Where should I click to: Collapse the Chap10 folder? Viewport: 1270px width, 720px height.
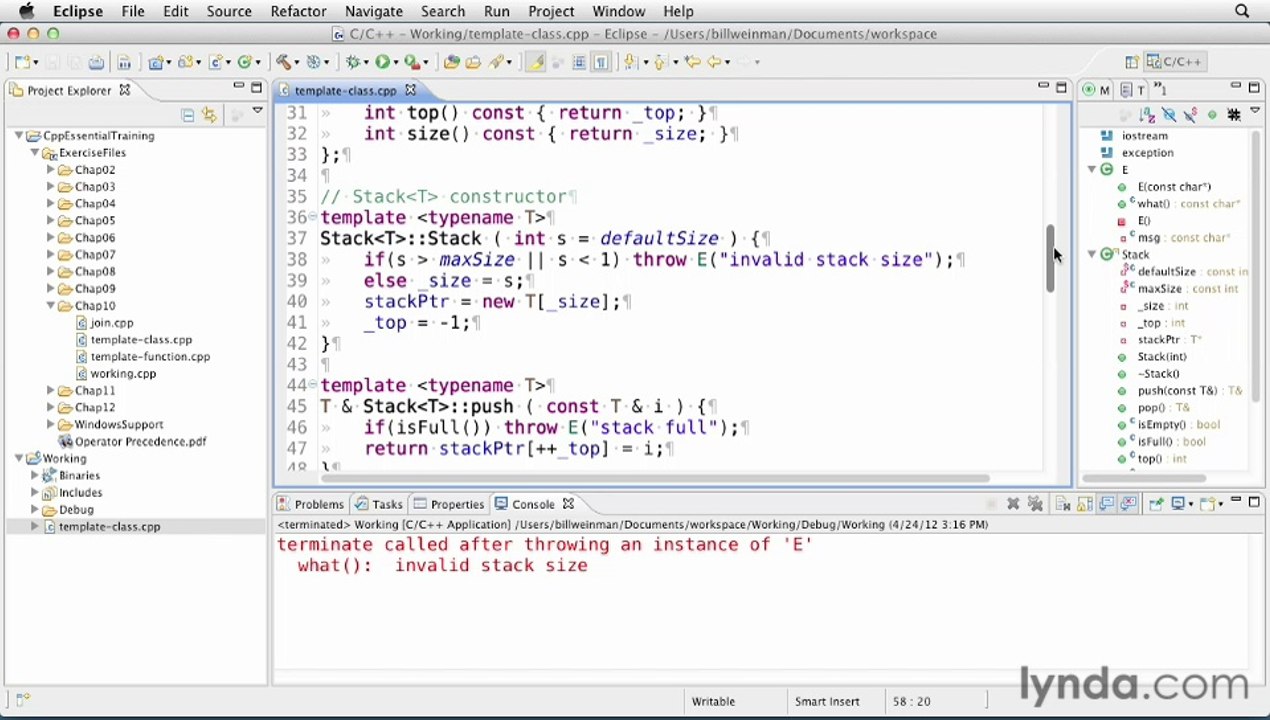(x=51, y=306)
